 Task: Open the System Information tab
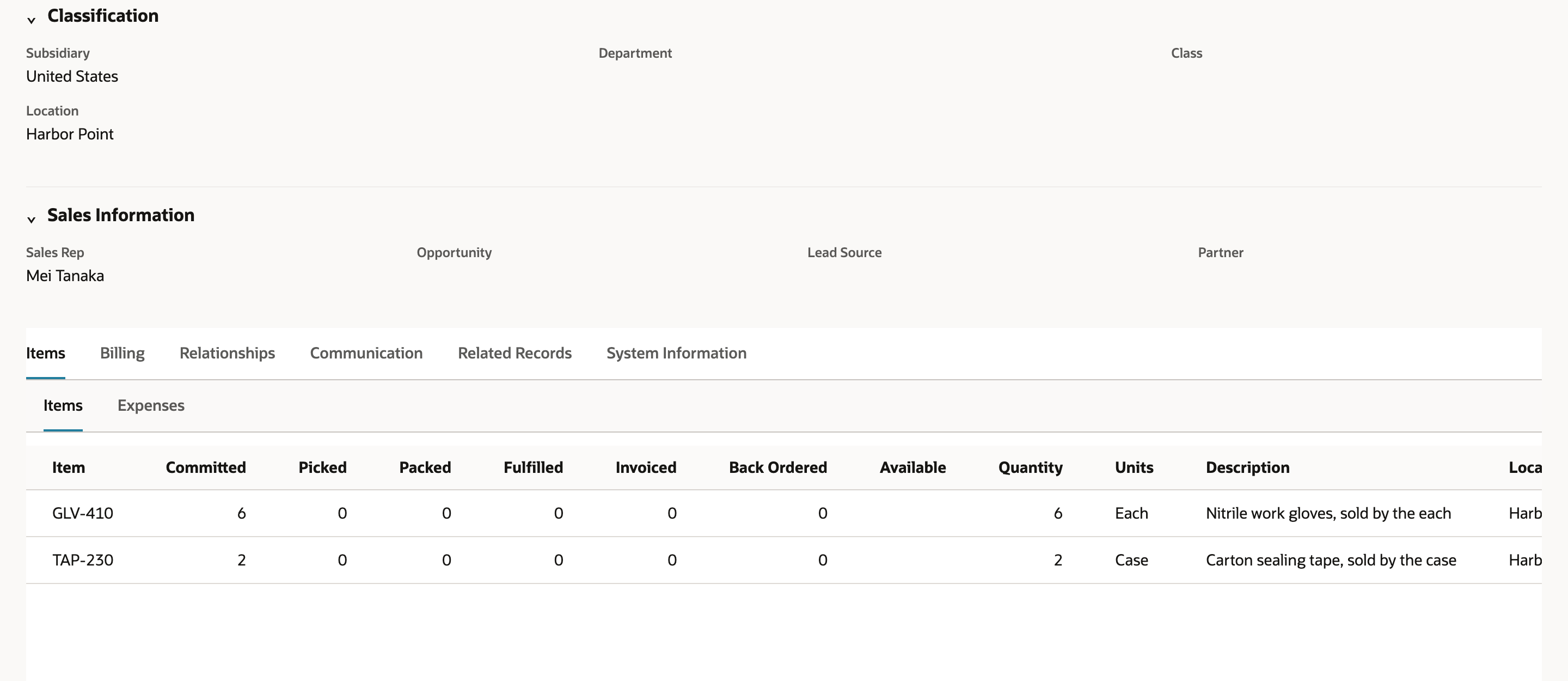[x=676, y=352]
